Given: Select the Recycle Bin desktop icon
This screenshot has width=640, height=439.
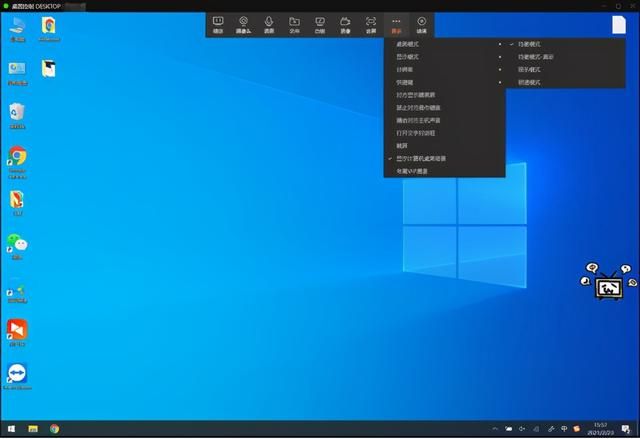Looking at the screenshot, I should click(17, 116).
